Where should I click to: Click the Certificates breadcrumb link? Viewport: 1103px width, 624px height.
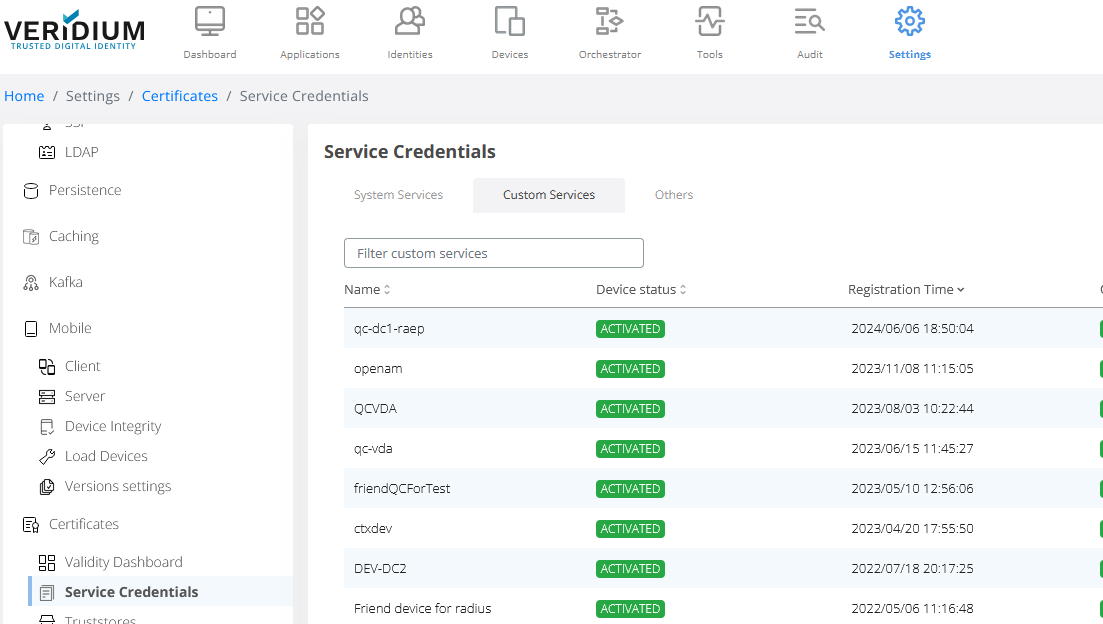pos(180,96)
